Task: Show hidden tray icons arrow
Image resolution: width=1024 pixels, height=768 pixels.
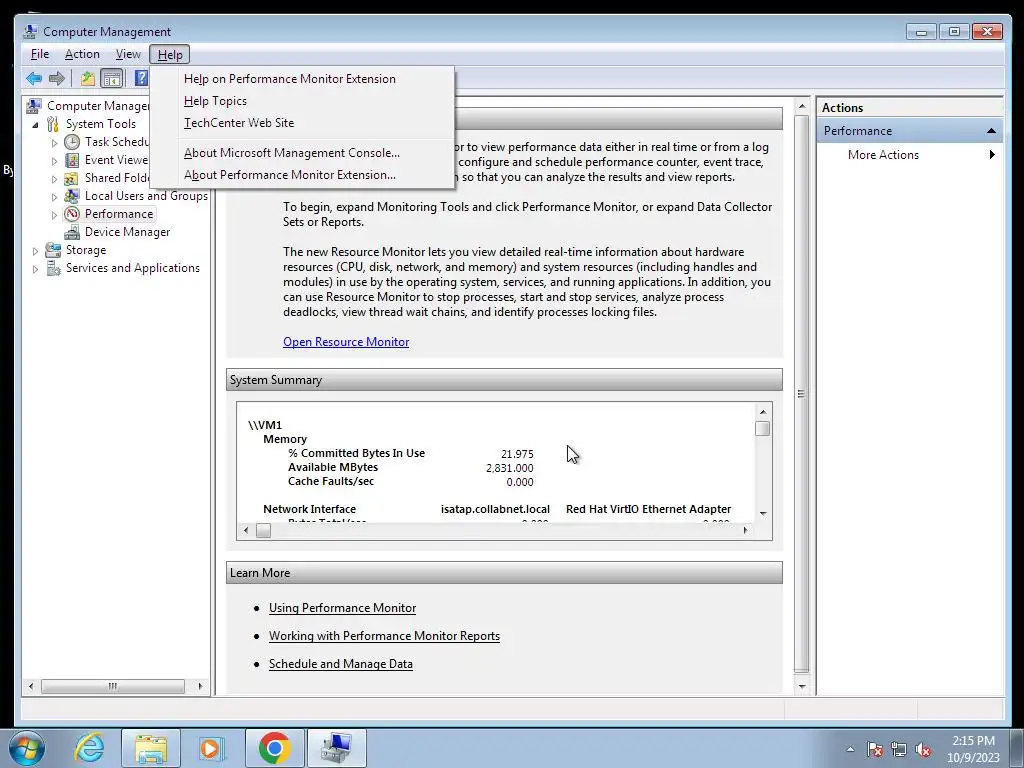Action: point(850,749)
